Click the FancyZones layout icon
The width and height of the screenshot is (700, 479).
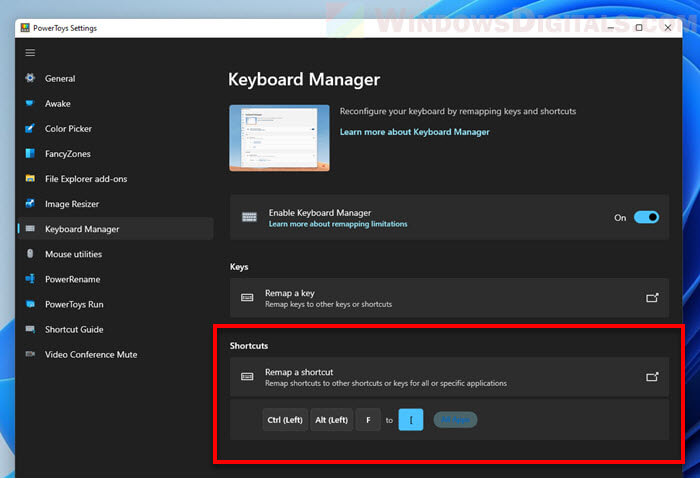click(30, 154)
